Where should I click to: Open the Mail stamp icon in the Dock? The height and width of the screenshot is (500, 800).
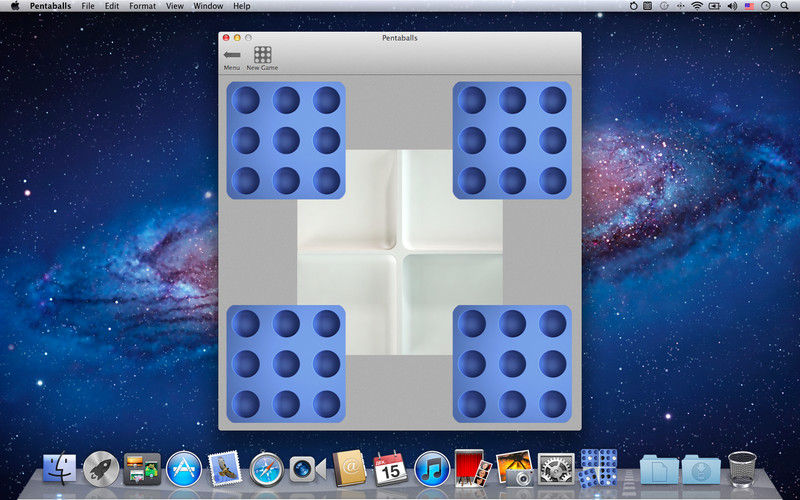pyautogui.click(x=225, y=468)
